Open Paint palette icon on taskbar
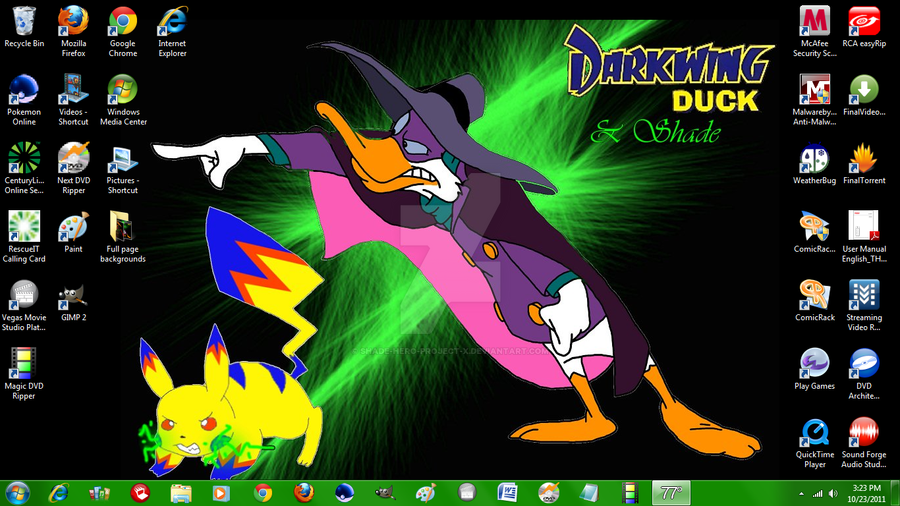 [426, 493]
